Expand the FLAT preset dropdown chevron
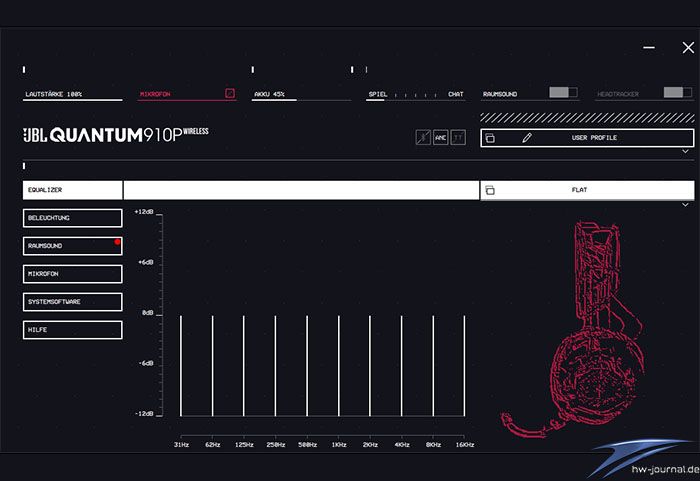This screenshot has height=481, width=700. point(685,205)
